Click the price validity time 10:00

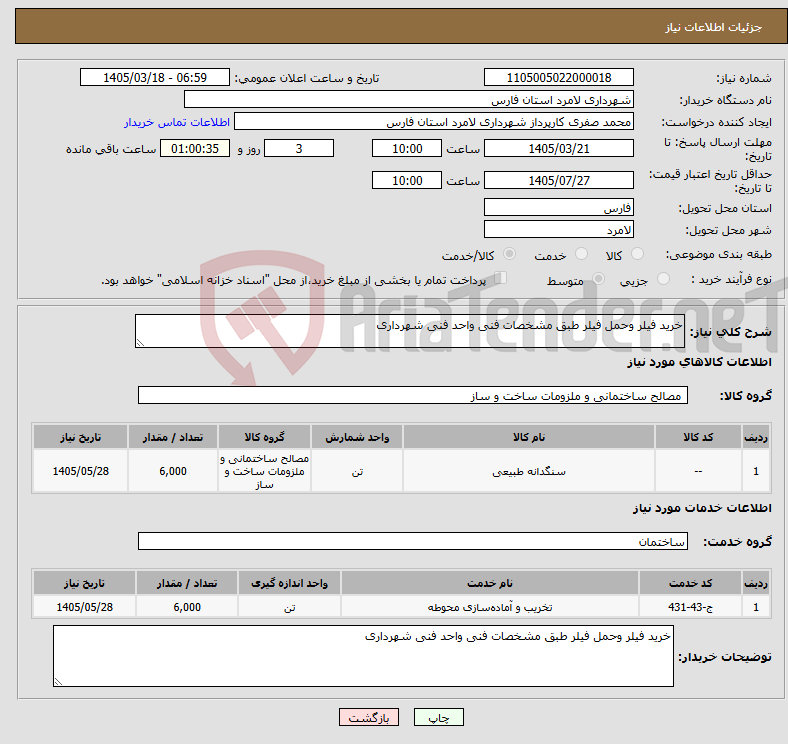(407, 180)
